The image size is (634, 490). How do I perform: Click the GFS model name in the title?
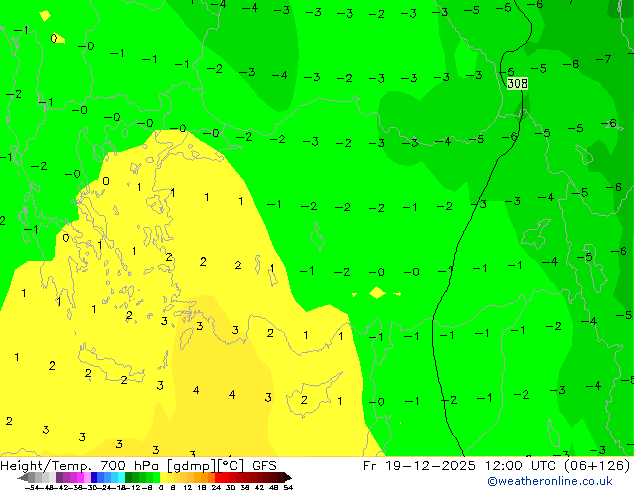click(x=264, y=466)
